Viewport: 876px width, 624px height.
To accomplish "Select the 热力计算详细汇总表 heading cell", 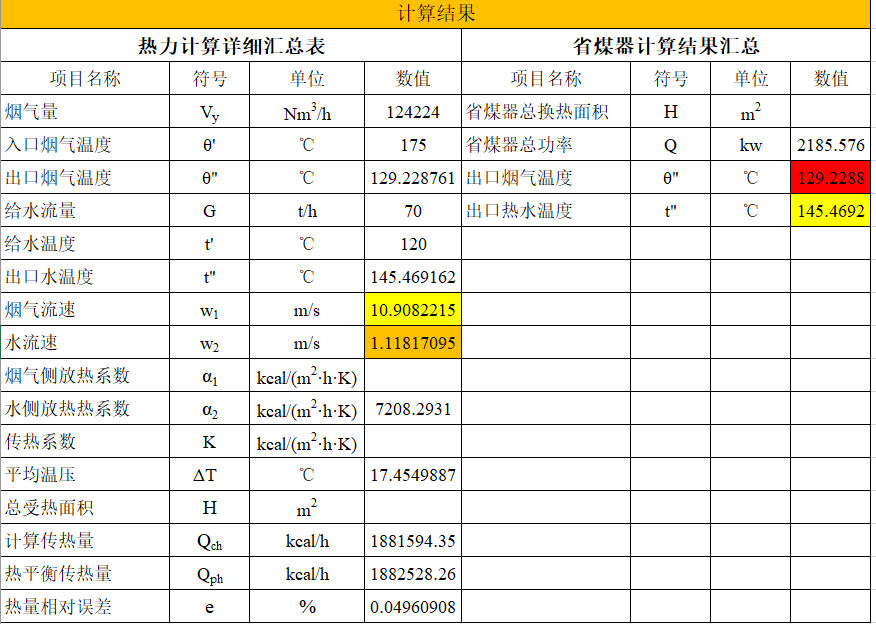I will 231,46.
